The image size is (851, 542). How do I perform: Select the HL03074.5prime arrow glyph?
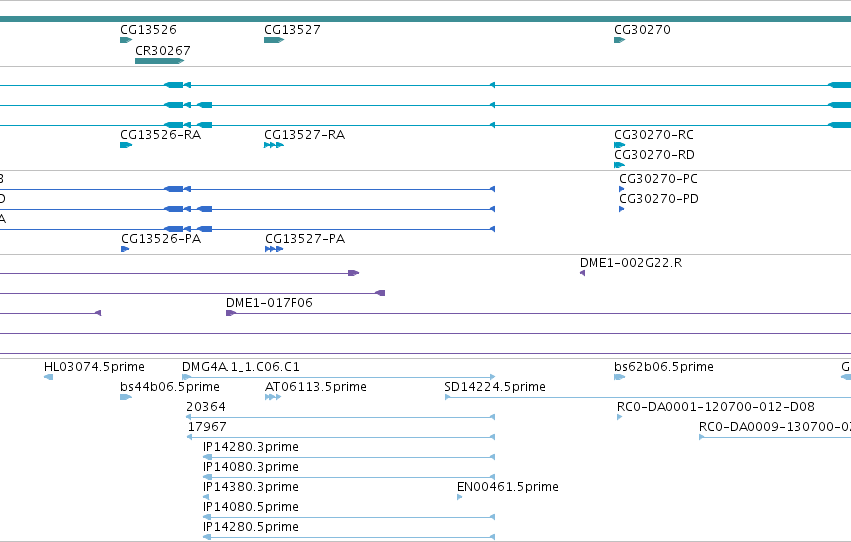(48, 377)
